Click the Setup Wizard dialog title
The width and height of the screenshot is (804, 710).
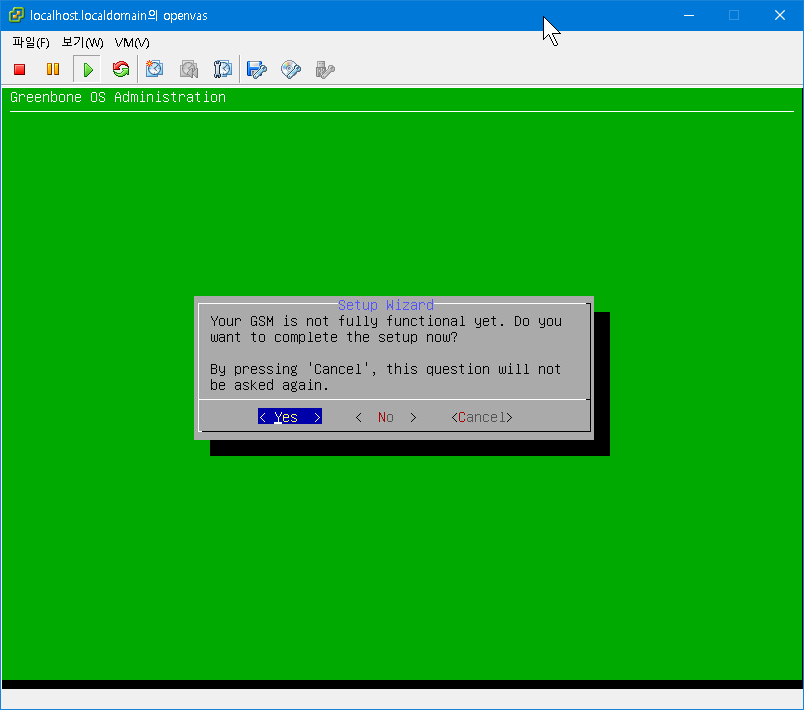pos(386,305)
